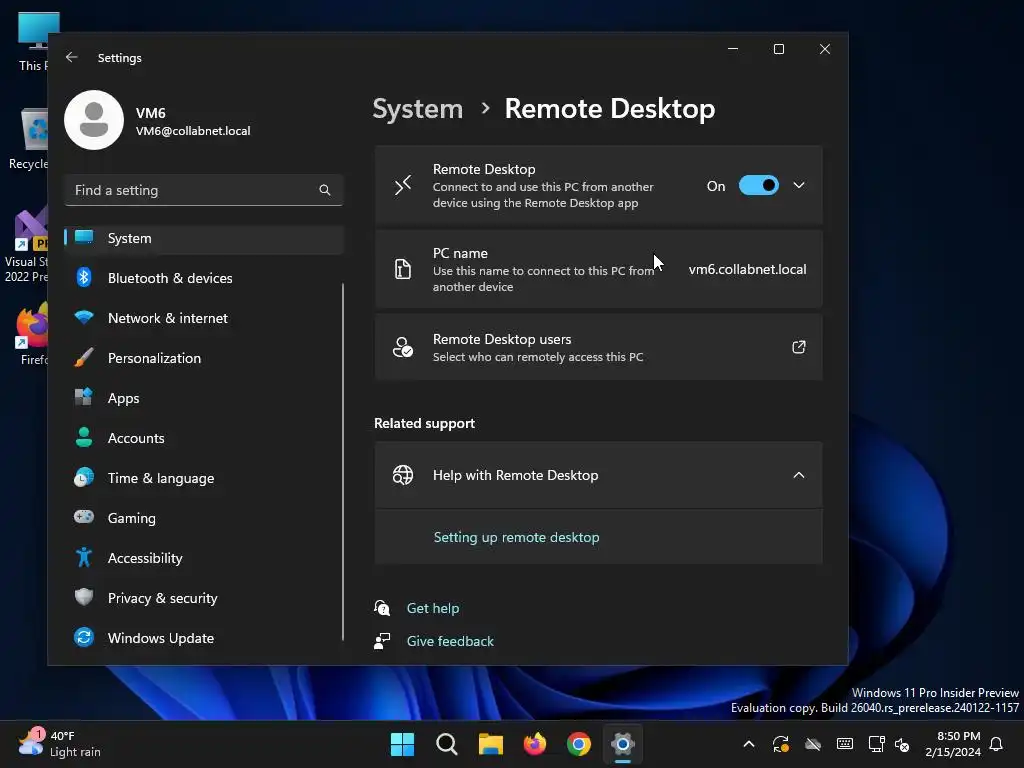Click the System breadcrumb in the header
Screen dimensions: 1024x768
[x=417, y=109]
